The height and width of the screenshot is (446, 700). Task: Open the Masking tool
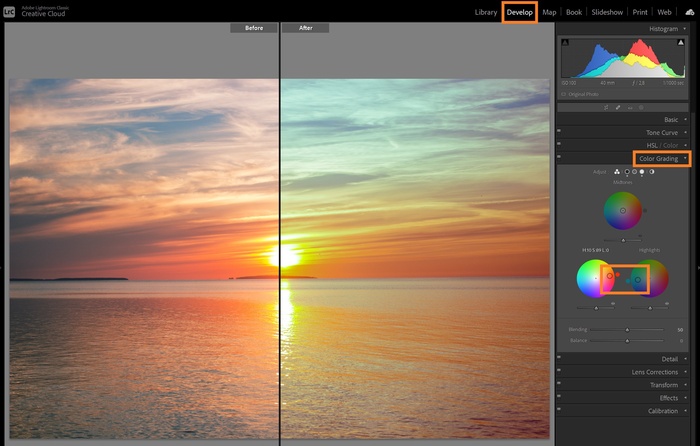coord(641,108)
